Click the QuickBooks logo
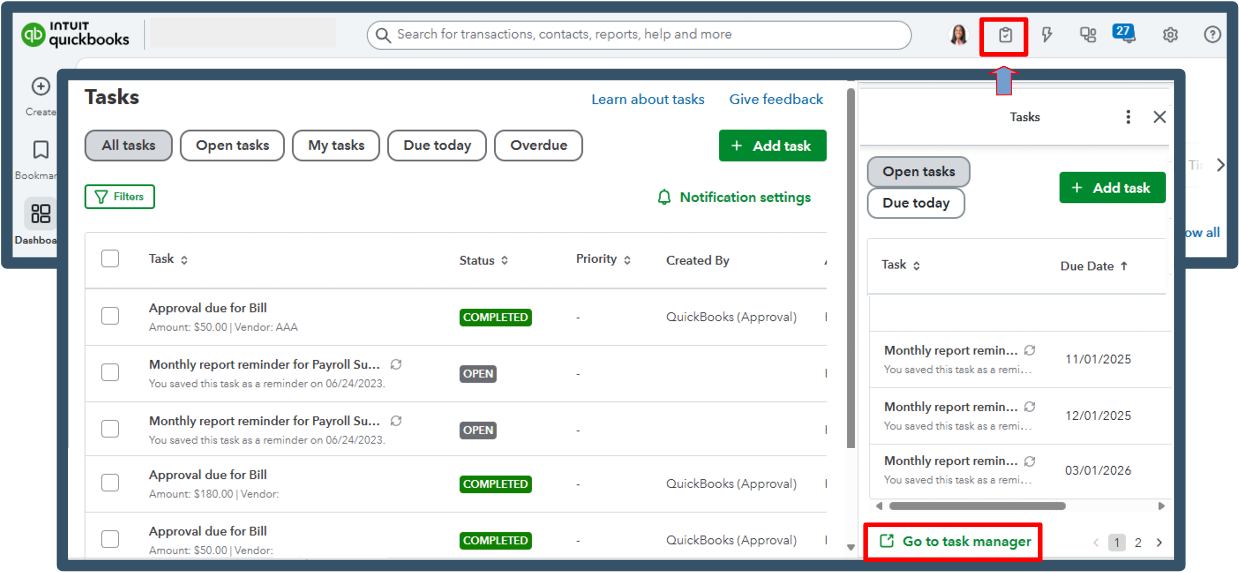Image resolution: width=1239 pixels, height=573 pixels. (76, 34)
